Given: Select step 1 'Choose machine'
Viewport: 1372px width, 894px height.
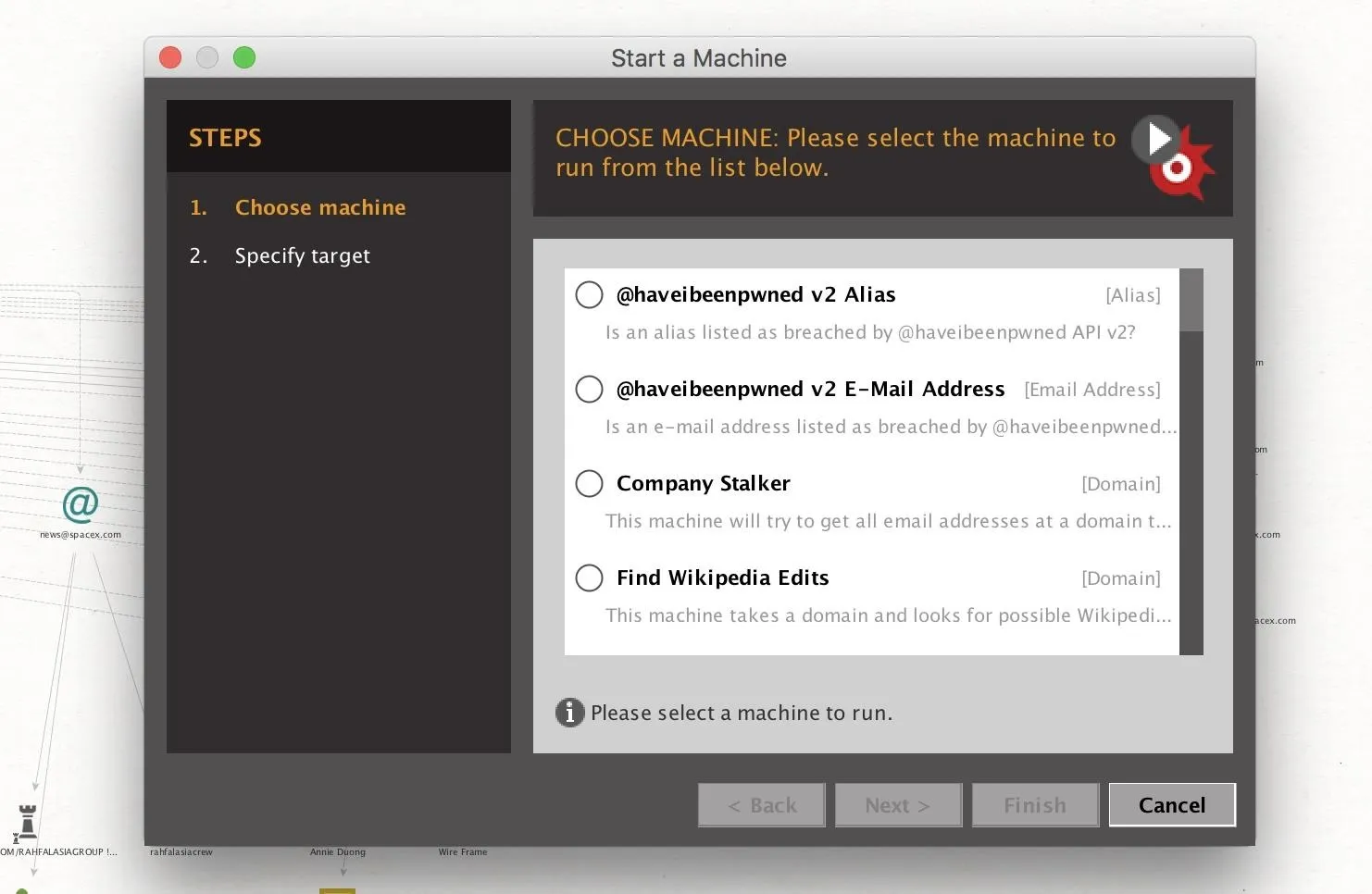Looking at the screenshot, I should pos(297,207).
